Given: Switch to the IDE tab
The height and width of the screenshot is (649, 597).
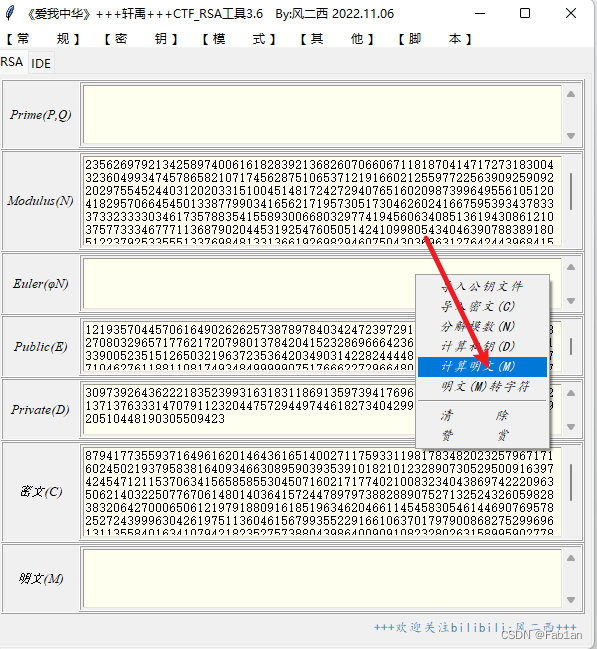Looking at the screenshot, I should tap(41, 63).
